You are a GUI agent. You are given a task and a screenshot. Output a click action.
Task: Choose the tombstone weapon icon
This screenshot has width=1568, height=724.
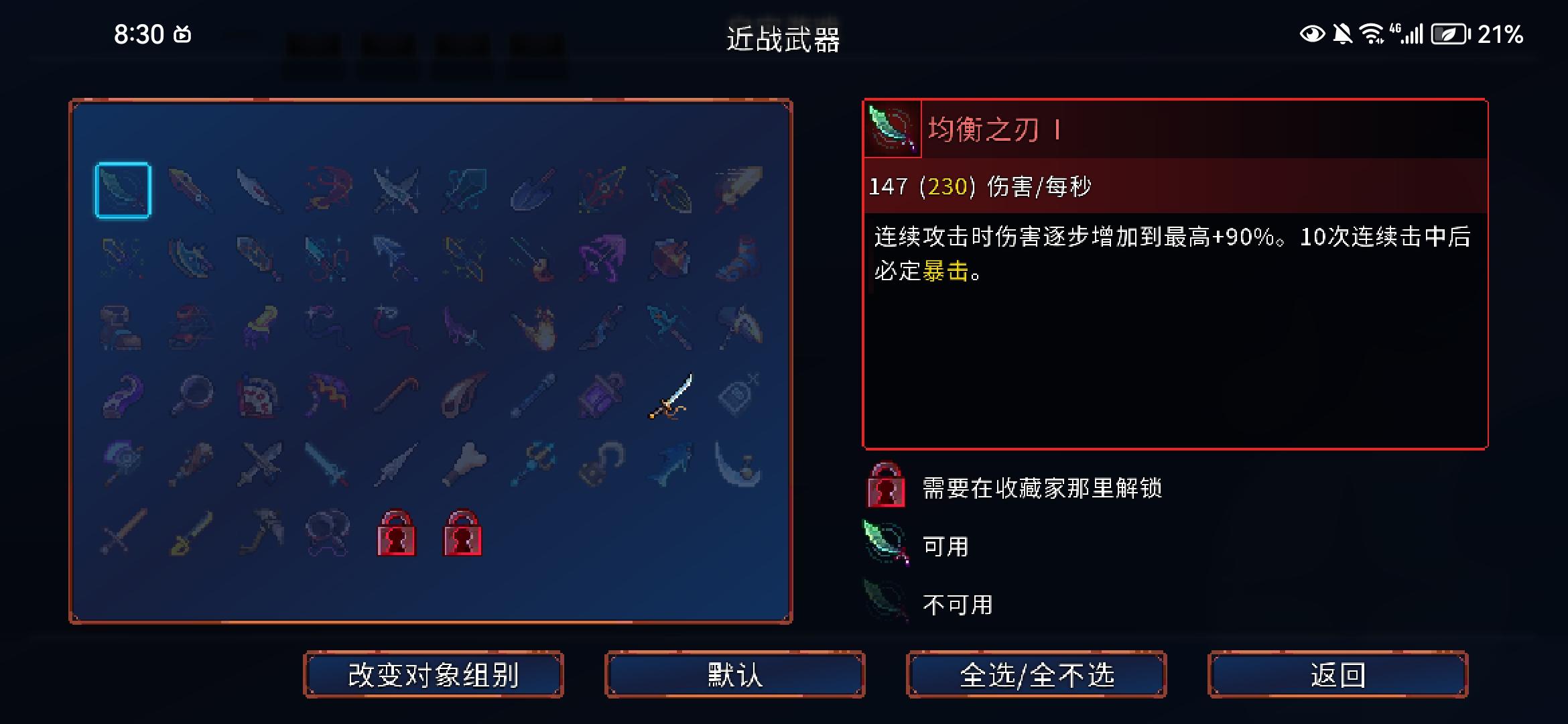pos(738,396)
